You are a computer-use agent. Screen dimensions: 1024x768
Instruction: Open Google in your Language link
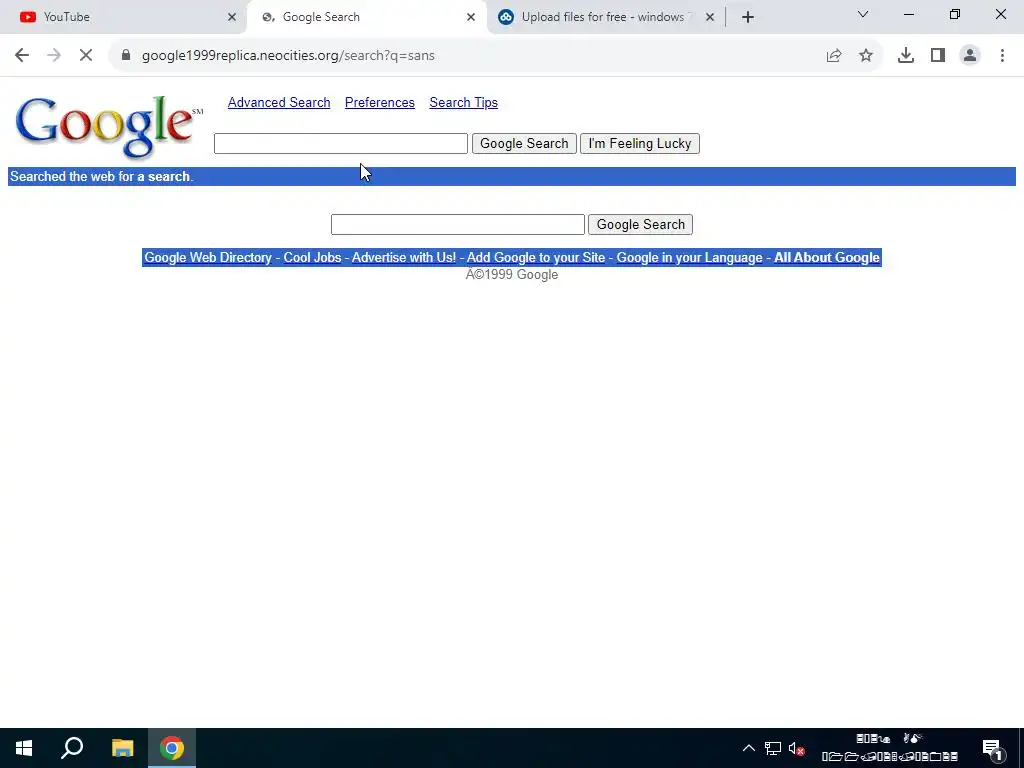pos(689,257)
